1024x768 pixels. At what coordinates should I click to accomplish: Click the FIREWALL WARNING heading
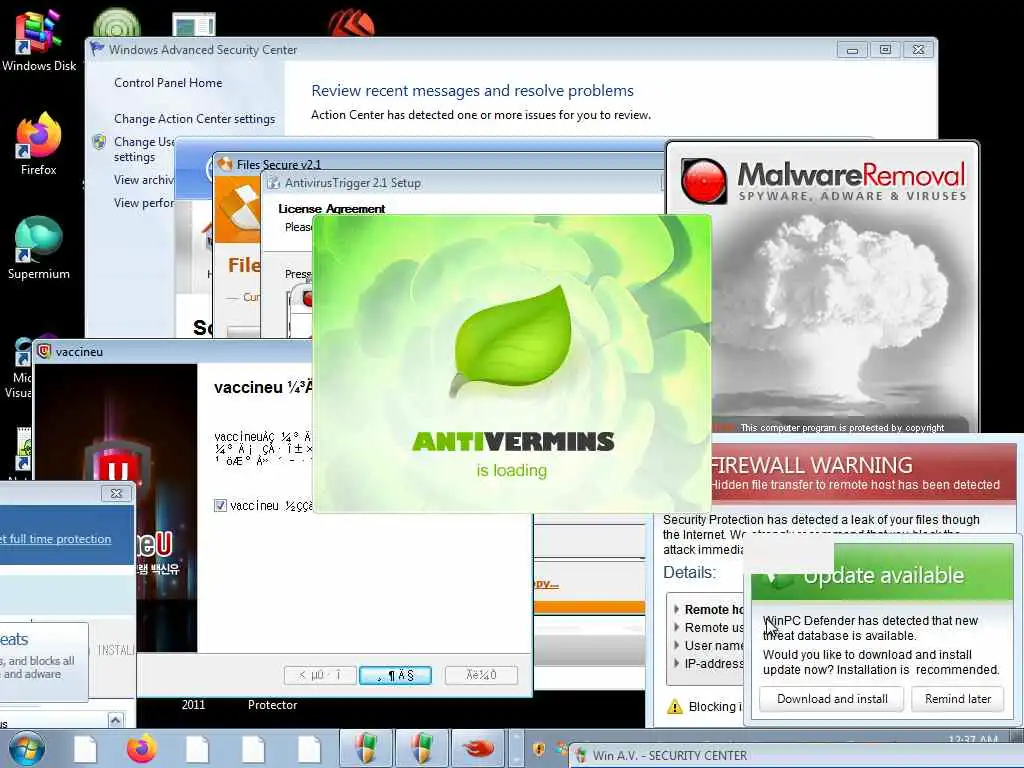[811, 465]
